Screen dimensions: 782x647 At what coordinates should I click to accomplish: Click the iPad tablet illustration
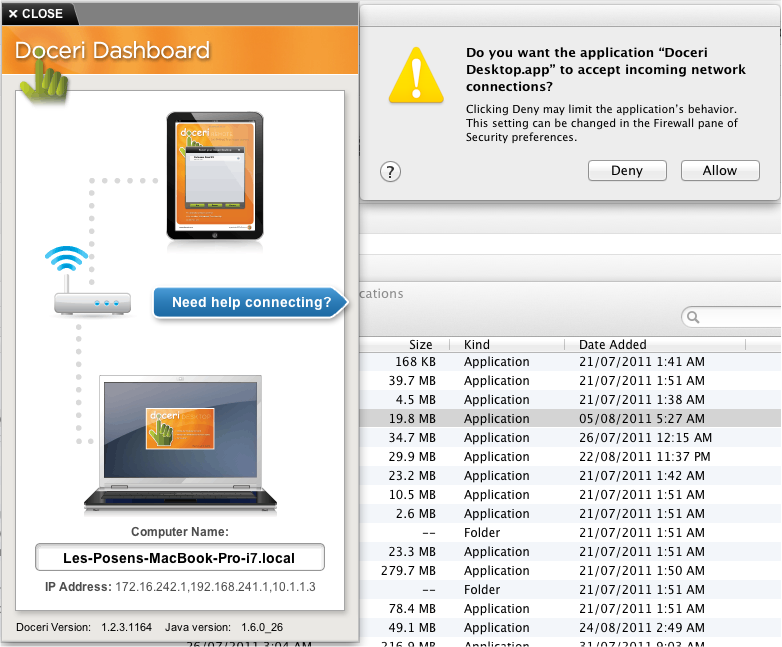tap(215, 176)
